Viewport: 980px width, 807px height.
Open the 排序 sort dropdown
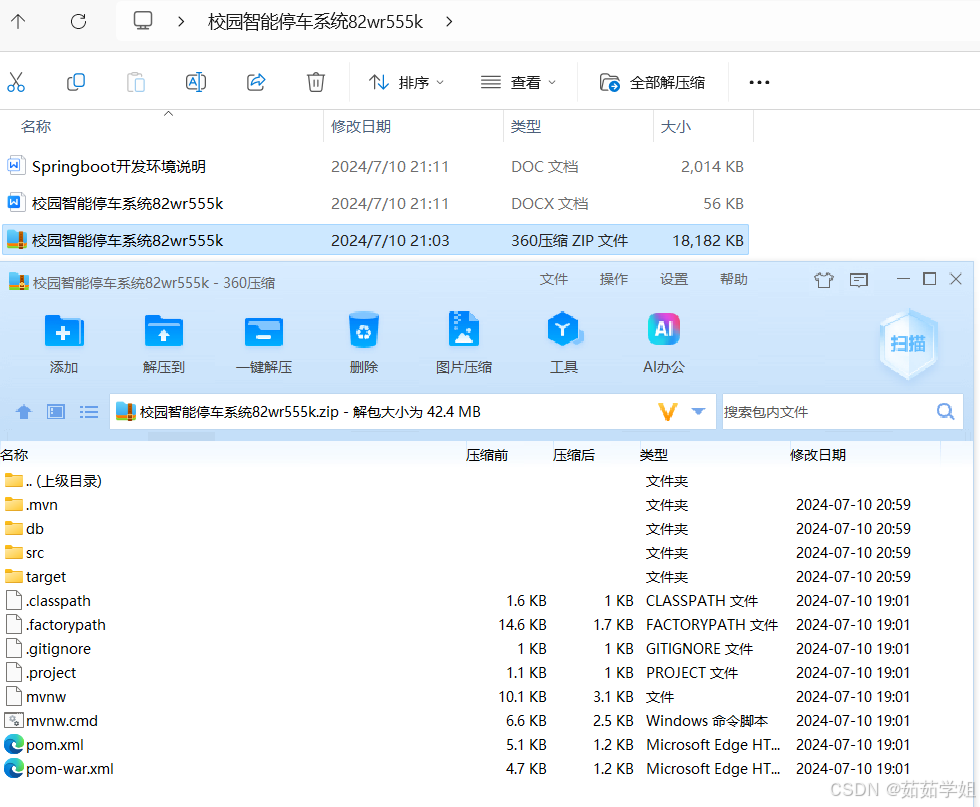click(406, 82)
